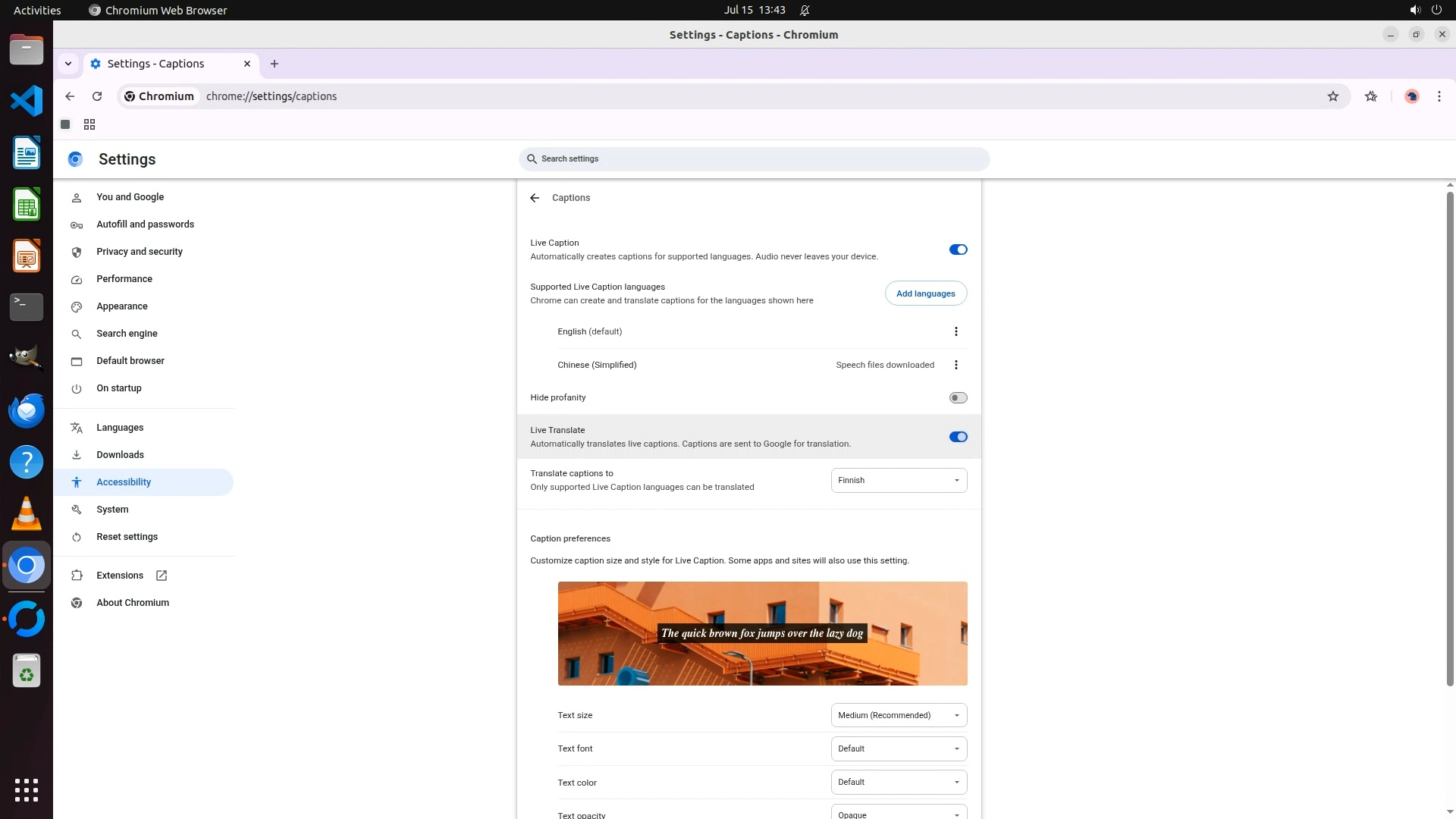Enable the Hide profanity toggle
Image resolution: width=1456 pixels, height=819 pixels.
958,397
